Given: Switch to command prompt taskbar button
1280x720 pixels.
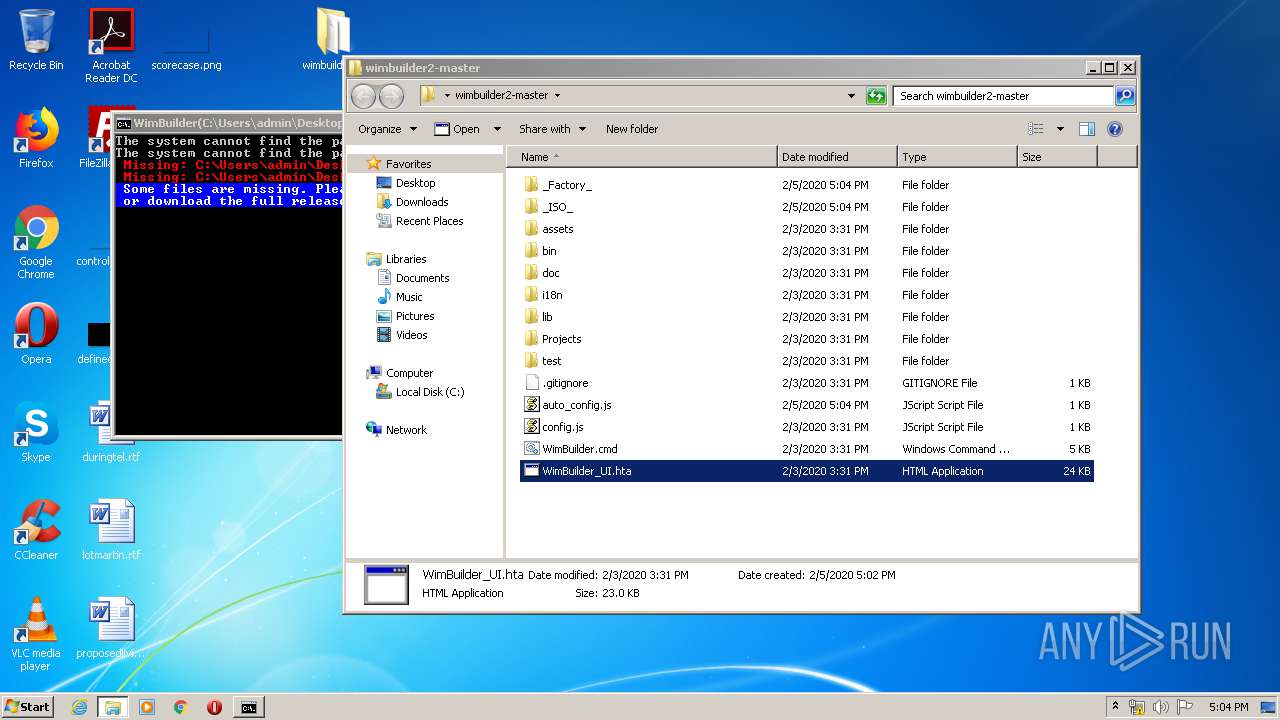Looking at the screenshot, I should [x=248, y=707].
